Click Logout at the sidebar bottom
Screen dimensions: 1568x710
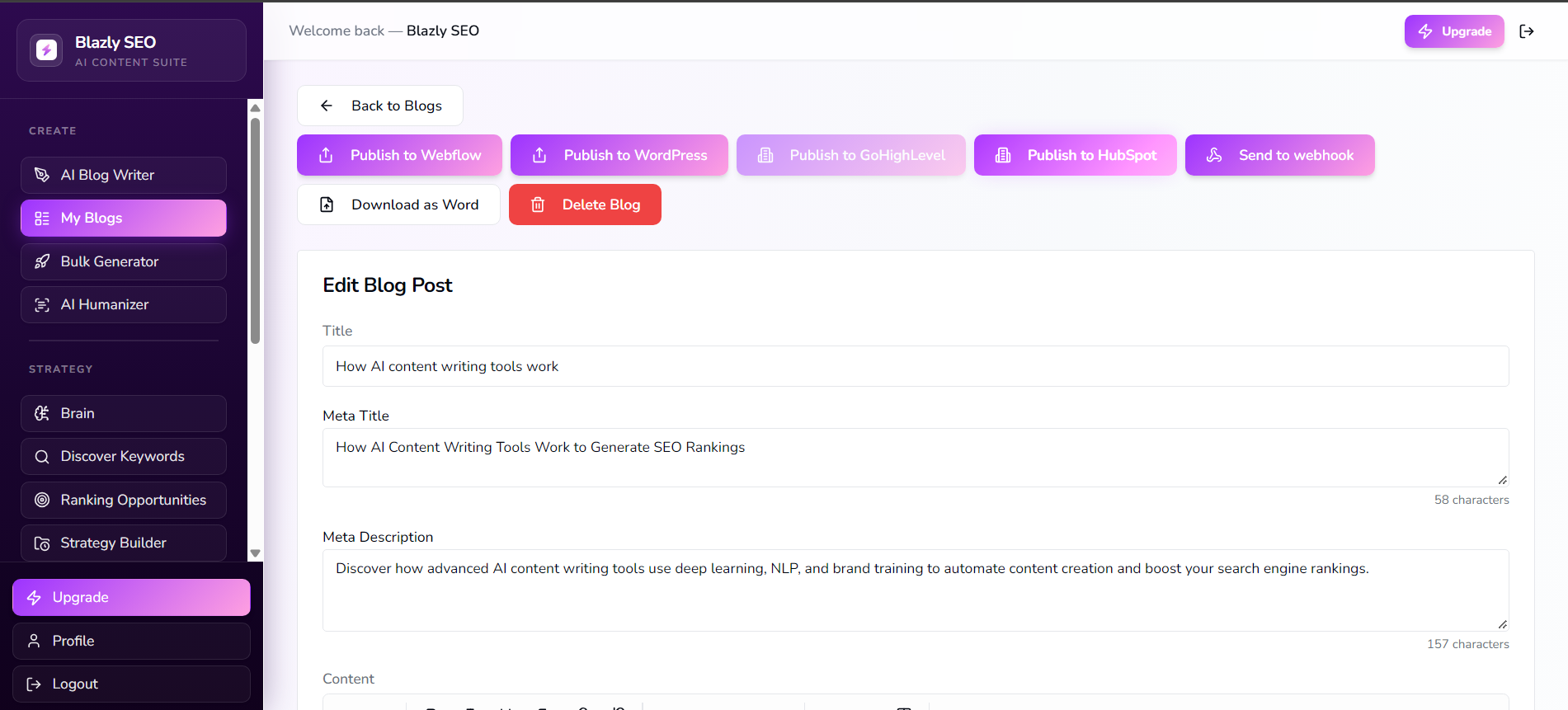131,684
